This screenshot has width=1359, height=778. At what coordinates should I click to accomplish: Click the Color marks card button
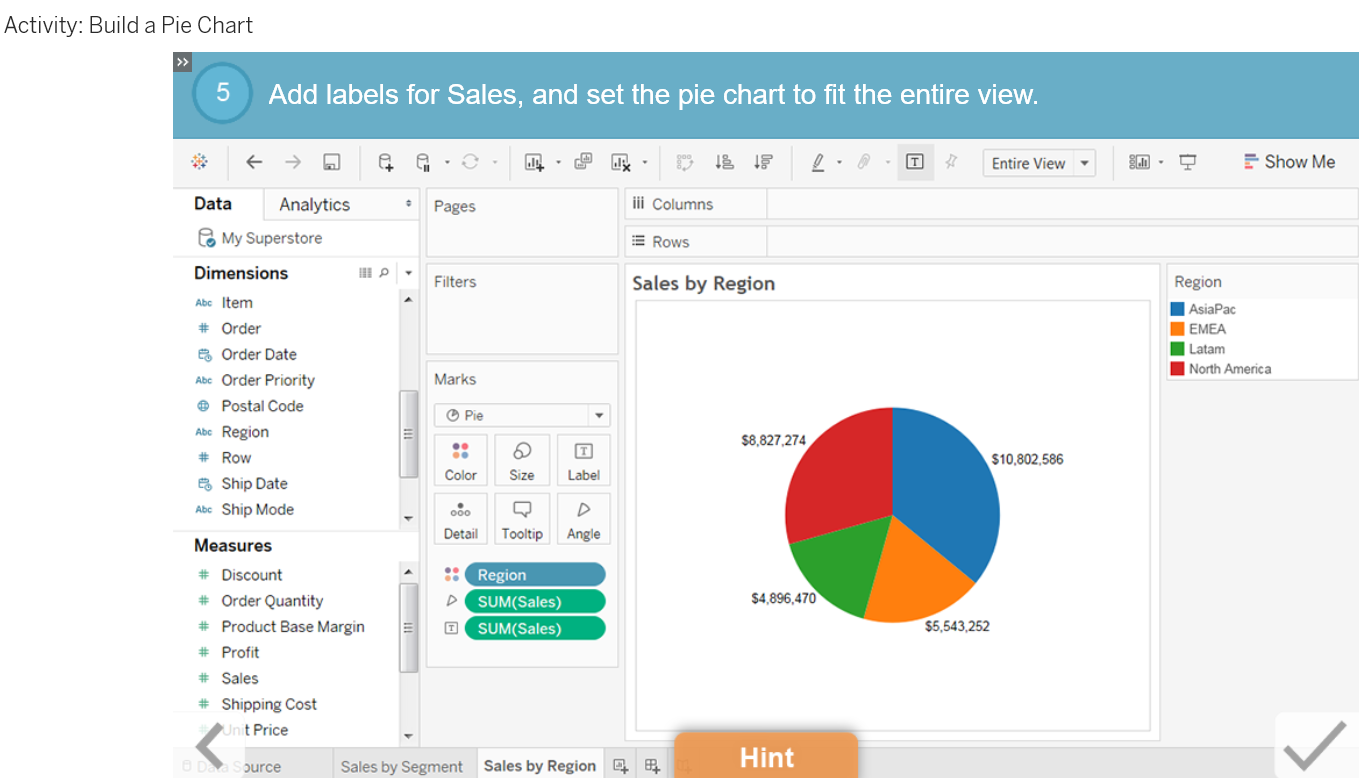coord(461,460)
